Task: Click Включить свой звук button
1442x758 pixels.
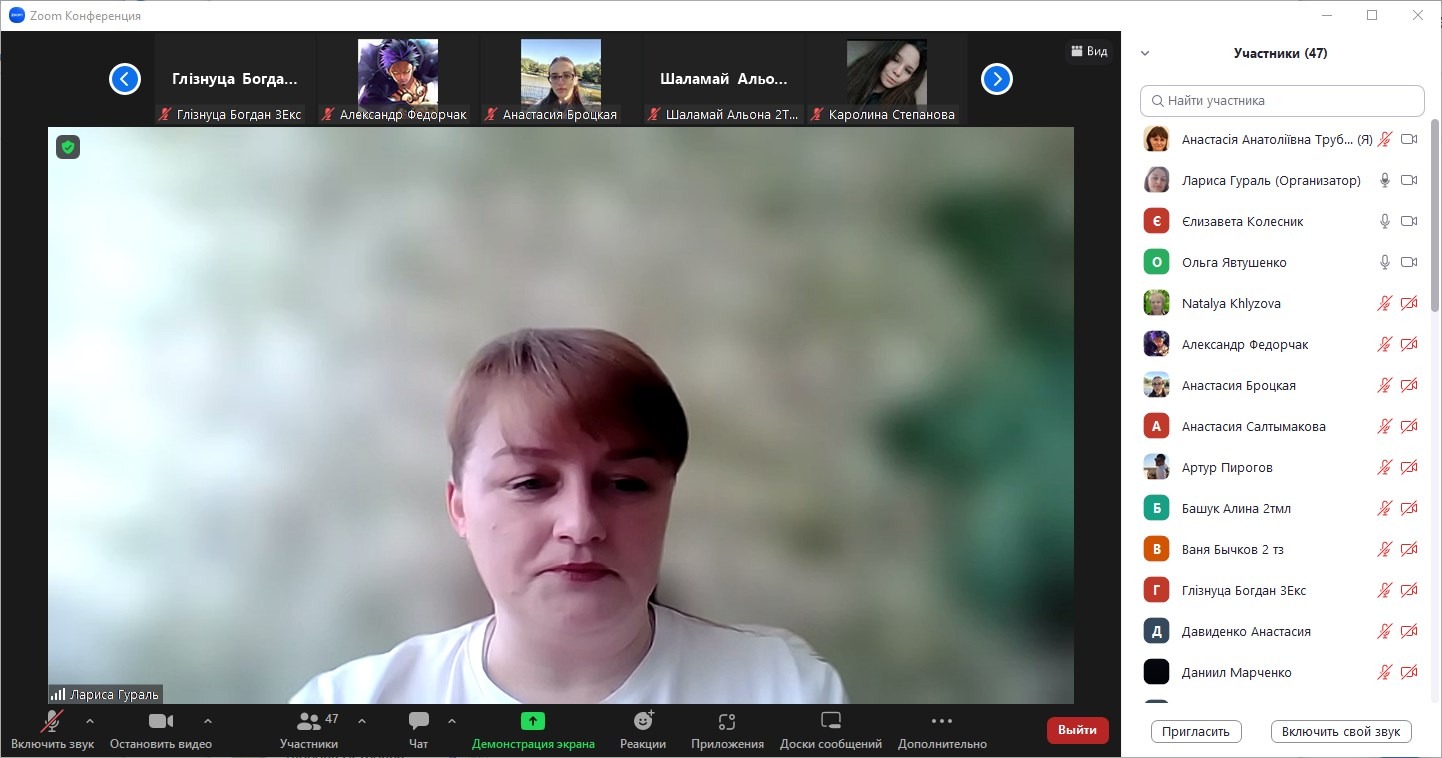Action: coord(1341,731)
